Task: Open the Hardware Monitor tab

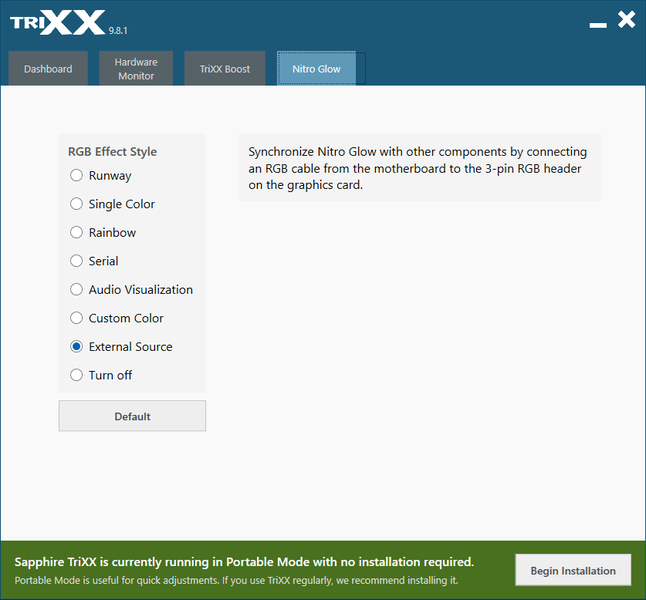Action: tap(136, 68)
